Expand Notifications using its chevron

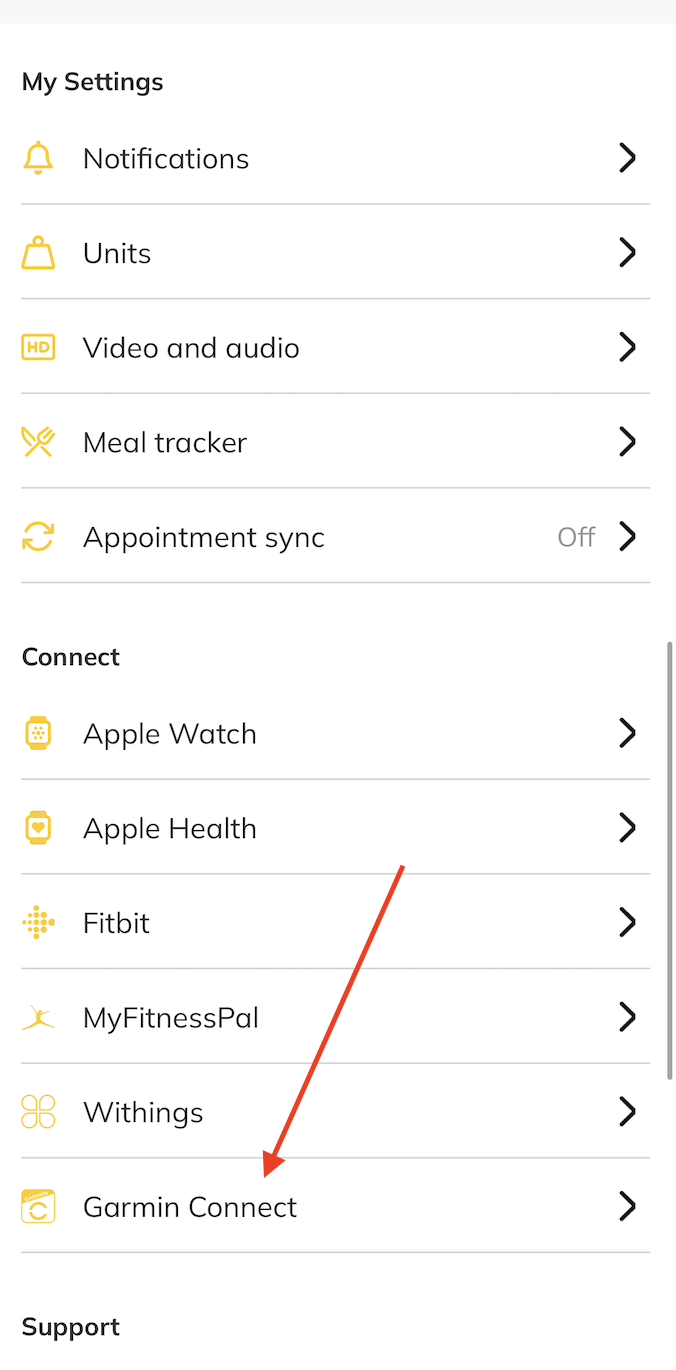(627, 158)
